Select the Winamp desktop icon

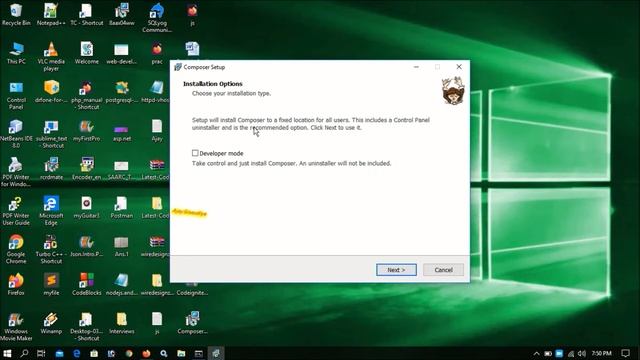tap(51, 323)
